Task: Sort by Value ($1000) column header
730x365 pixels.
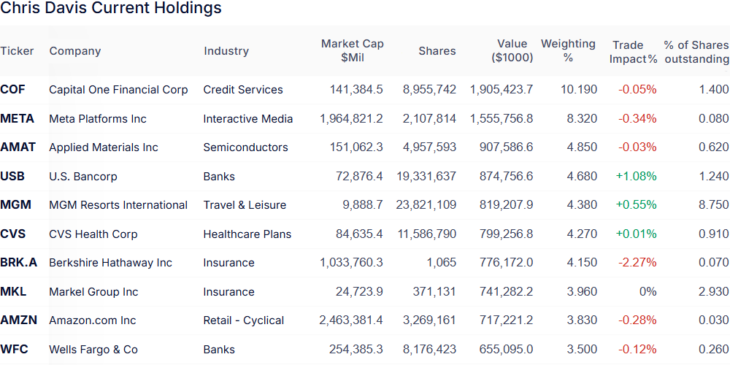Action: (x=512, y=51)
